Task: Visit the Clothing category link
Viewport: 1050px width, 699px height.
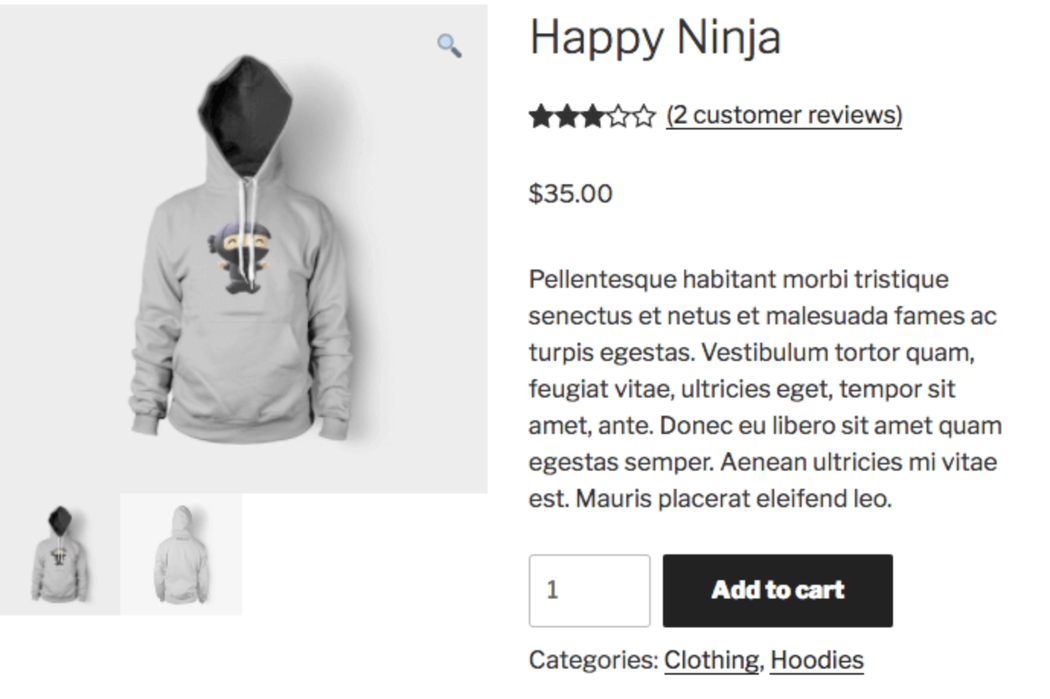Action: coord(711,659)
